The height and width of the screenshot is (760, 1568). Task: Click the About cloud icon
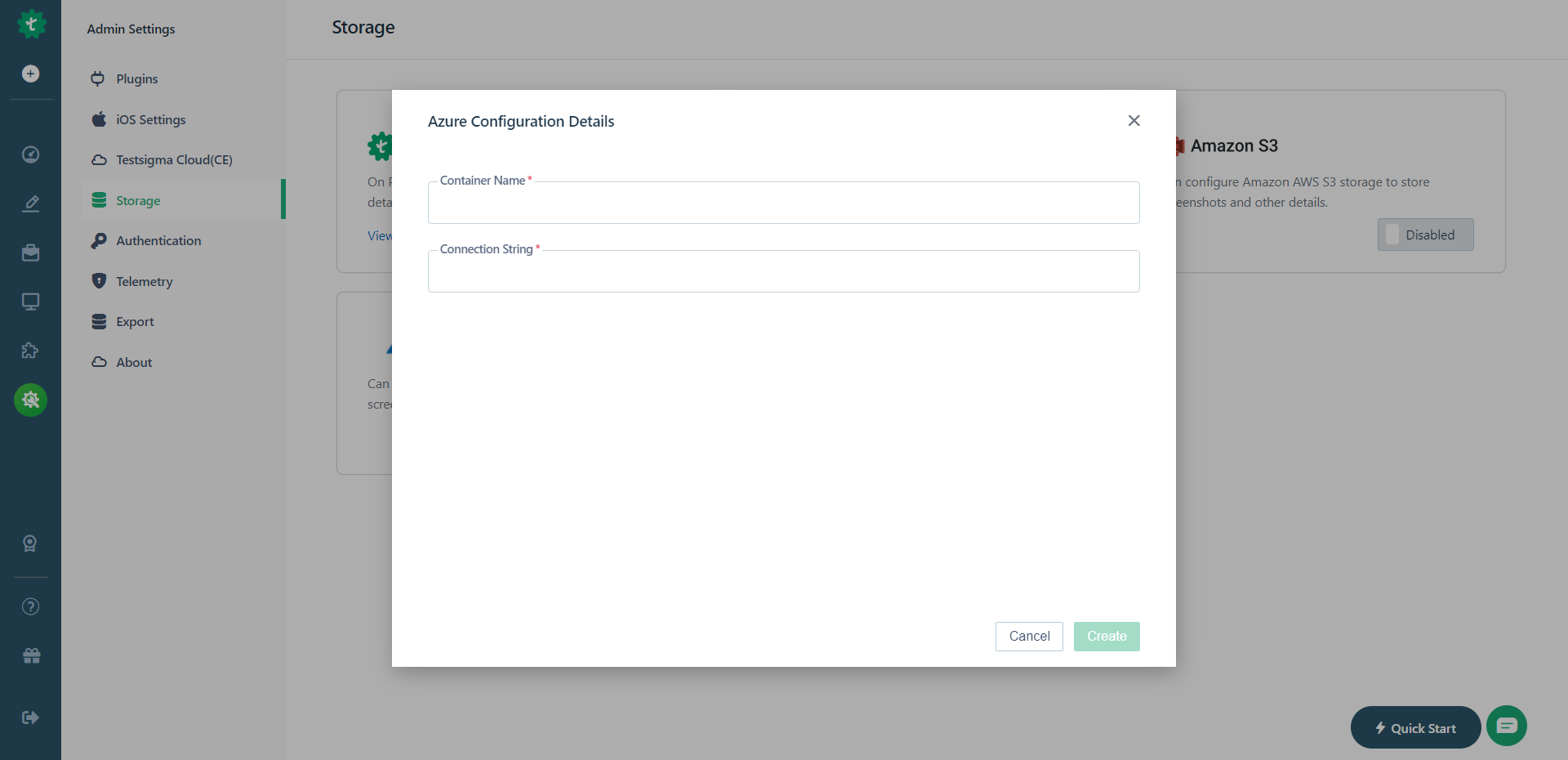(x=99, y=362)
